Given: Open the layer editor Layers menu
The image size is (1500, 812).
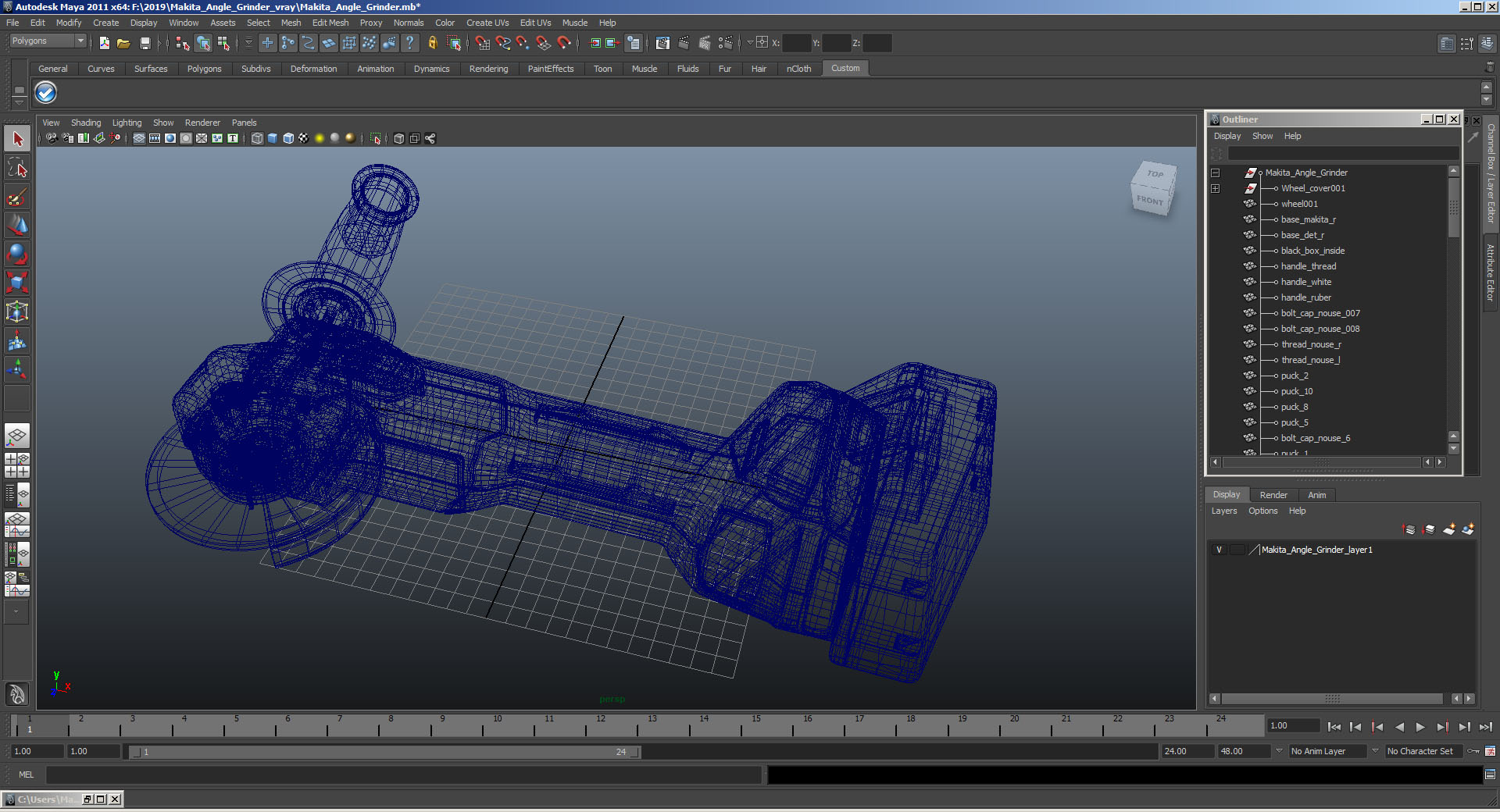Looking at the screenshot, I should click(x=1224, y=511).
